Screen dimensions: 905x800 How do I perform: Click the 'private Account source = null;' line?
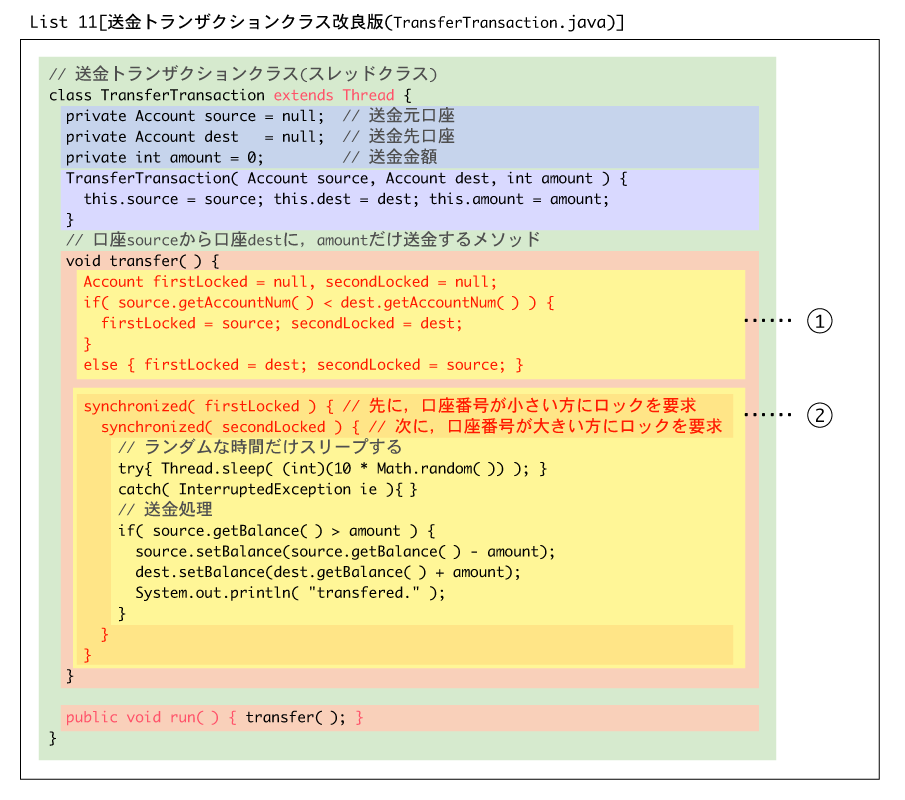click(x=195, y=116)
